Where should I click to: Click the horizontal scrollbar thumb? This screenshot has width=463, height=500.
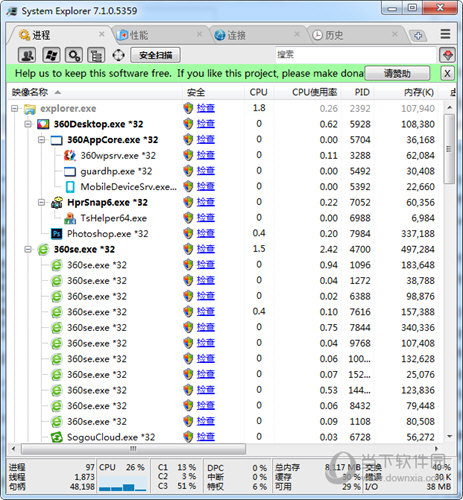pyautogui.click(x=133, y=449)
